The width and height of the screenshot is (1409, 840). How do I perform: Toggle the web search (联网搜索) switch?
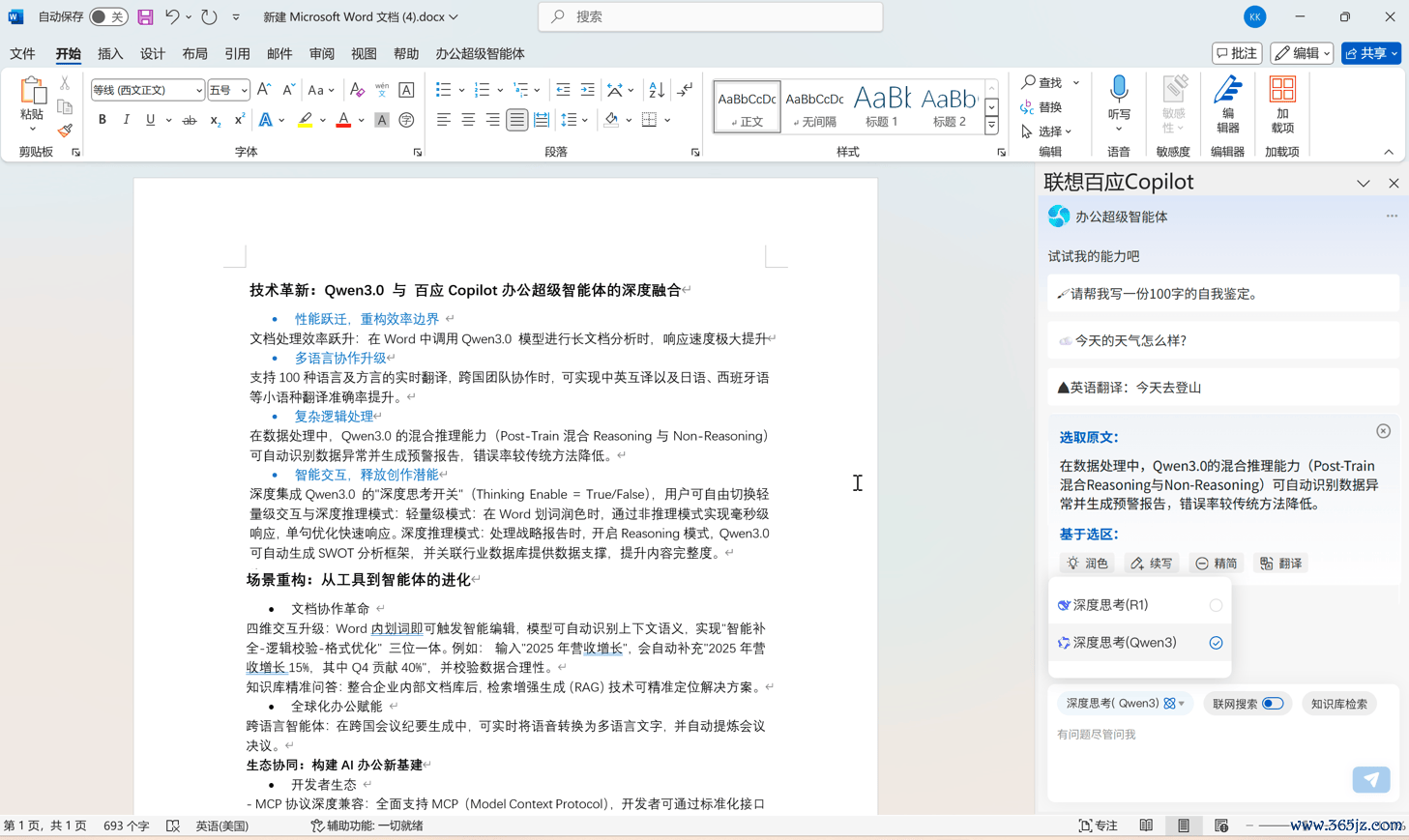tap(1273, 704)
